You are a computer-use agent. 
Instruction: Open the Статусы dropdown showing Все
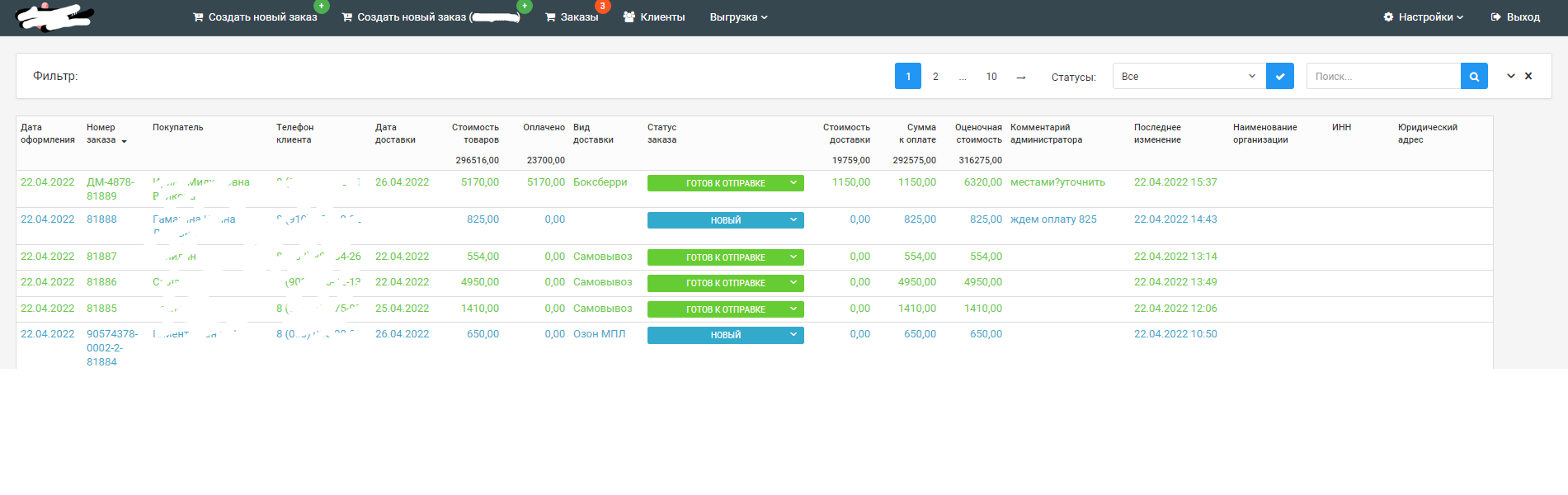[x=1189, y=76]
